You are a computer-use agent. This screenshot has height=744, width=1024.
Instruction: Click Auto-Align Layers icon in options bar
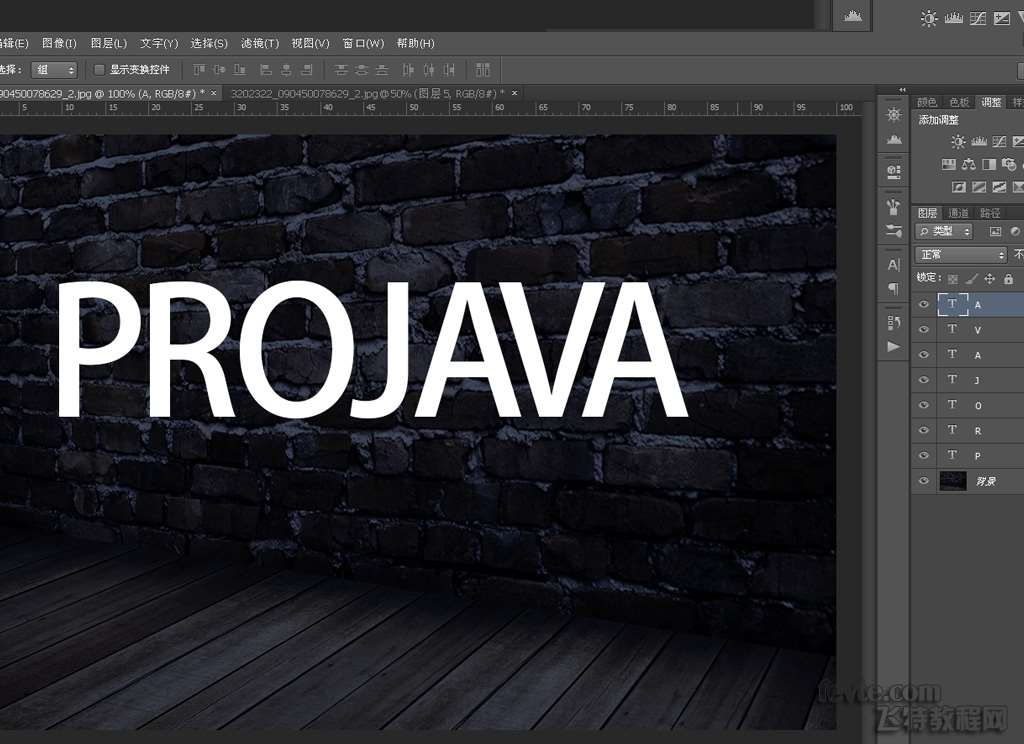pos(483,69)
